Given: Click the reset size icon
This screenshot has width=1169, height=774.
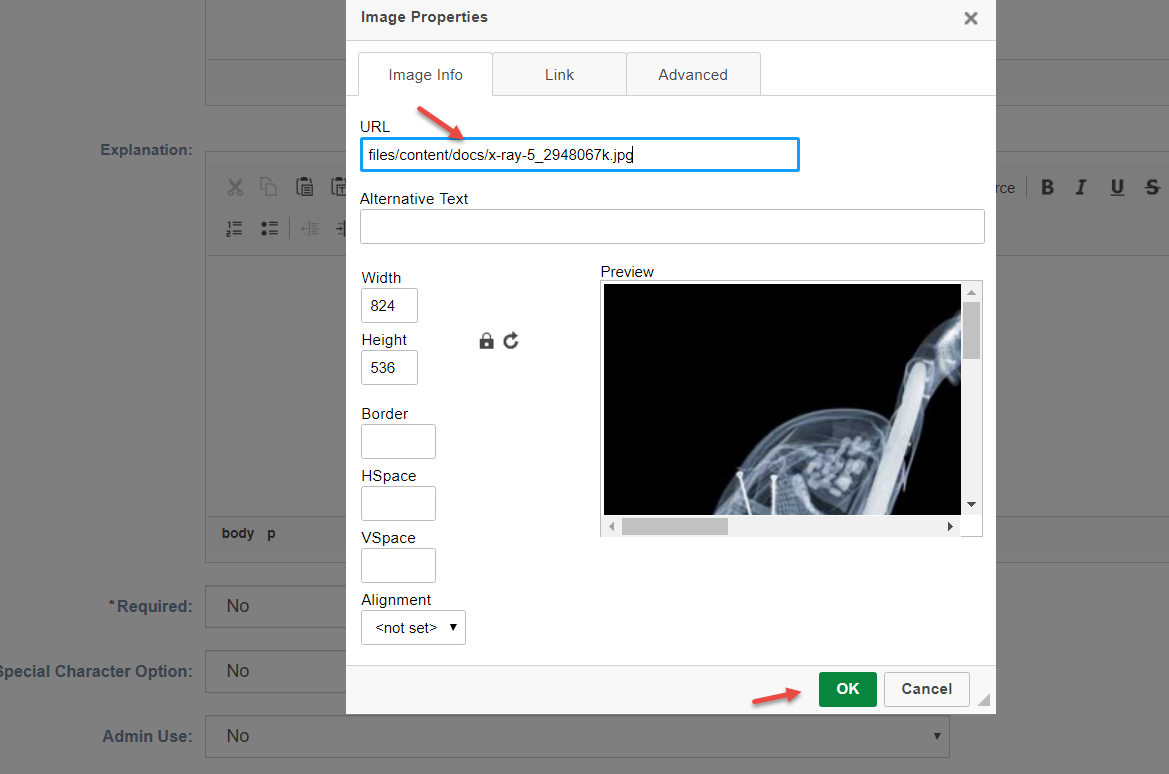Looking at the screenshot, I should [511, 341].
